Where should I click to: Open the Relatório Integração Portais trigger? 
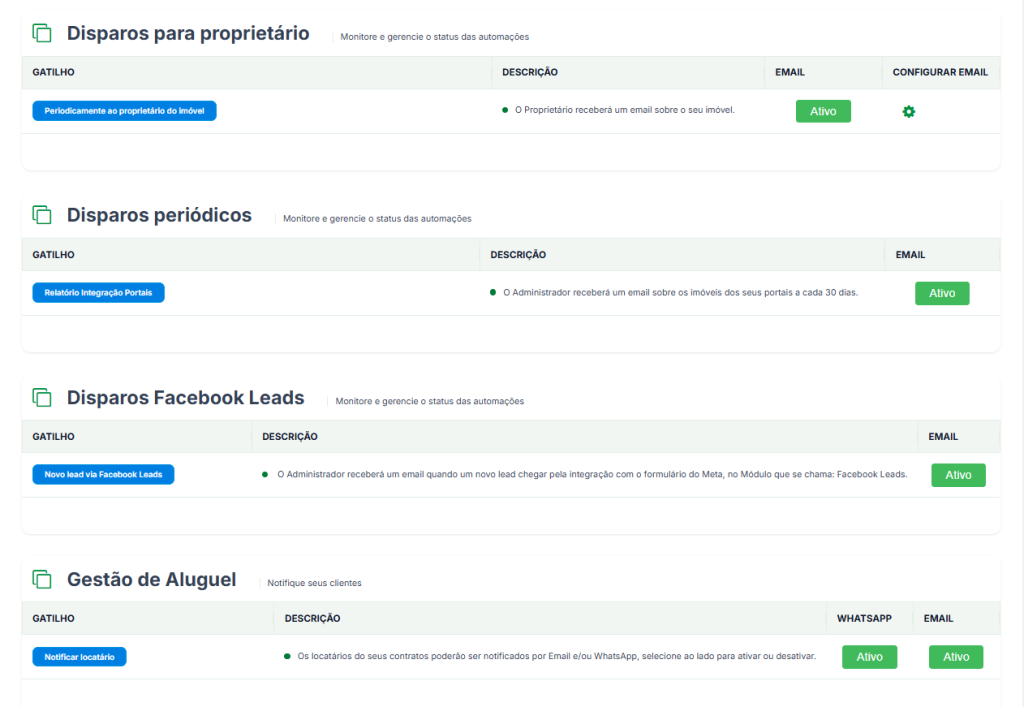(99, 292)
